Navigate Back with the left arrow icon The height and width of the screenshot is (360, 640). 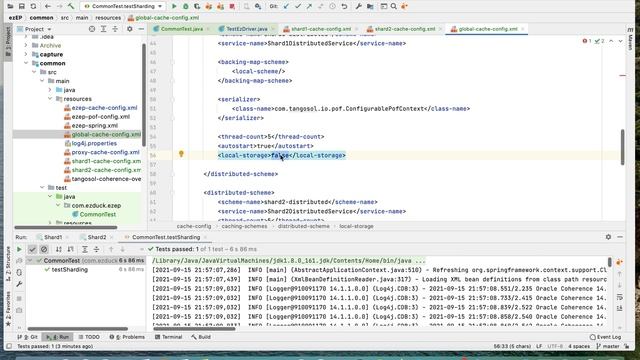(48, 6)
